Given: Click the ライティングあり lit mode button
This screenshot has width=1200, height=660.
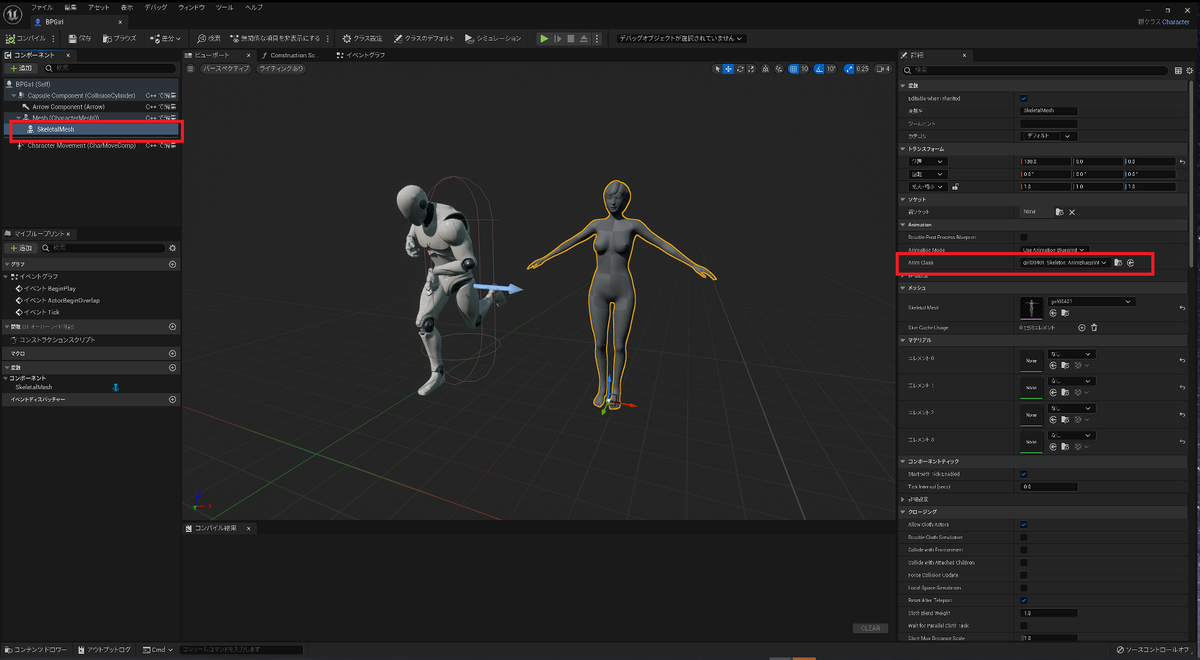Looking at the screenshot, I should (x=282, y=69).
